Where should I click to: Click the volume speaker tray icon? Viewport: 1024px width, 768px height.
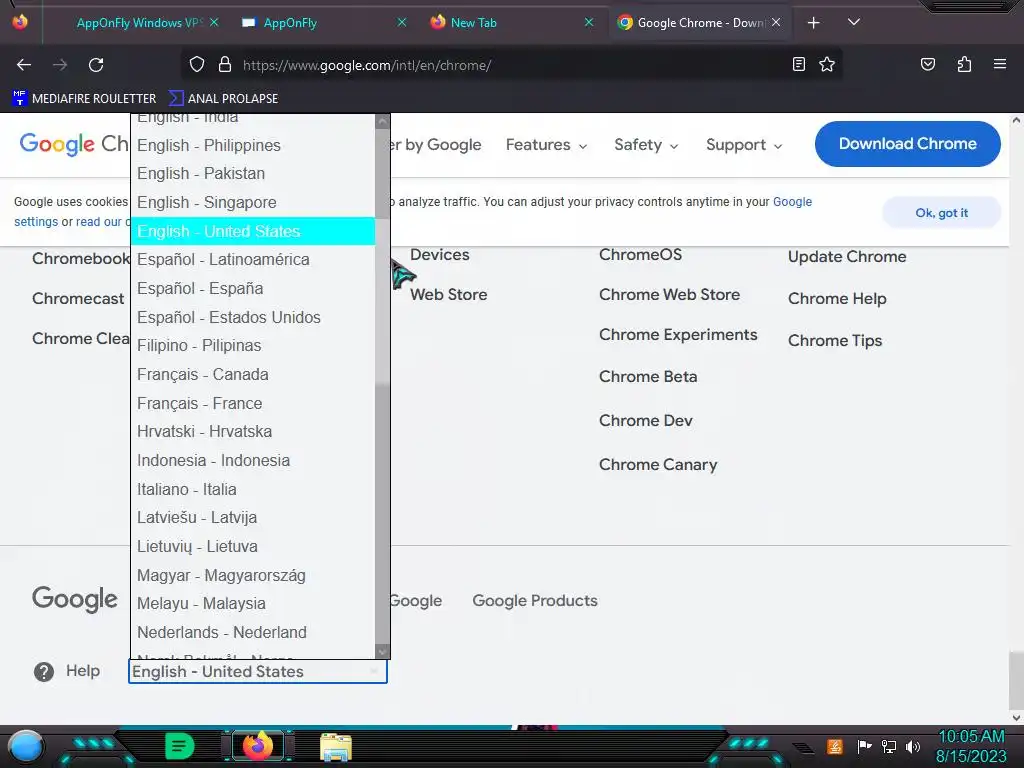(x=913, y=746)
